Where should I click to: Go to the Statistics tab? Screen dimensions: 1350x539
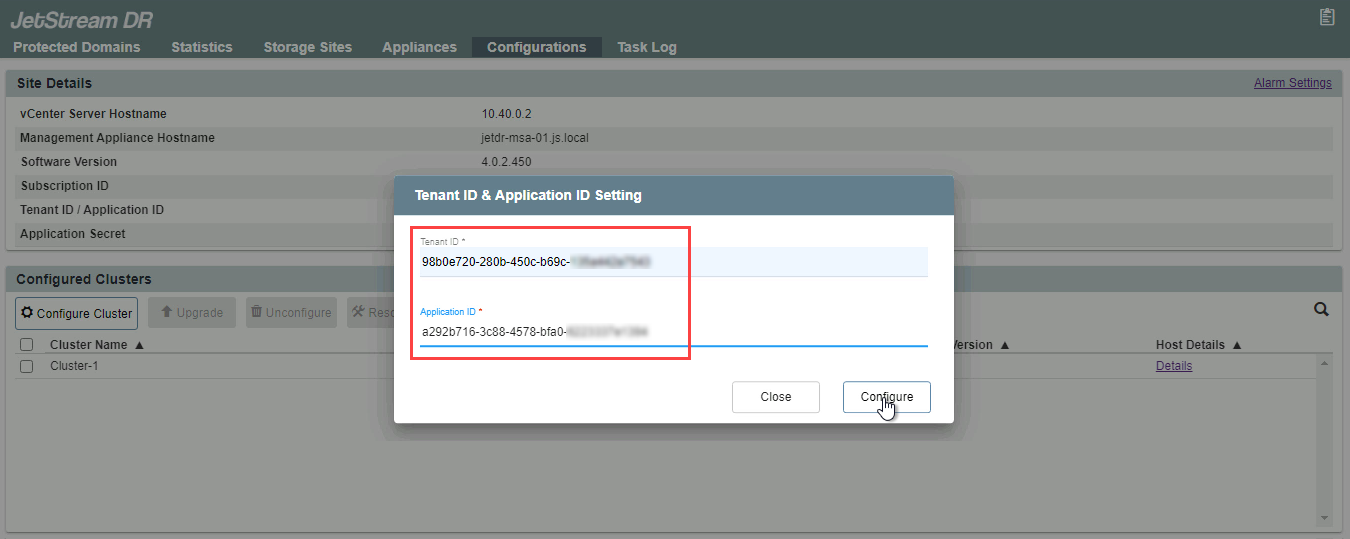click(201, 47)
